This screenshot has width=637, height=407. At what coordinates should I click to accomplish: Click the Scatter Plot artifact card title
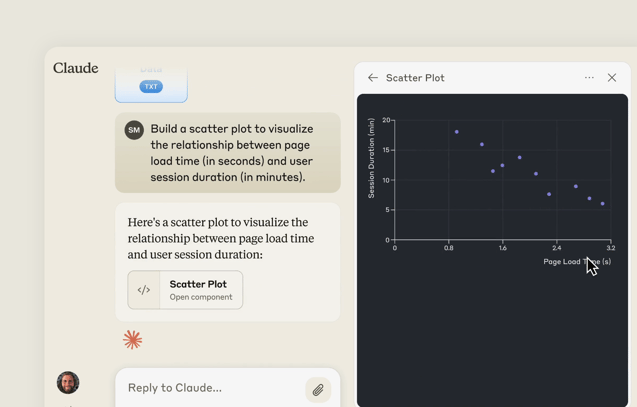198,284
